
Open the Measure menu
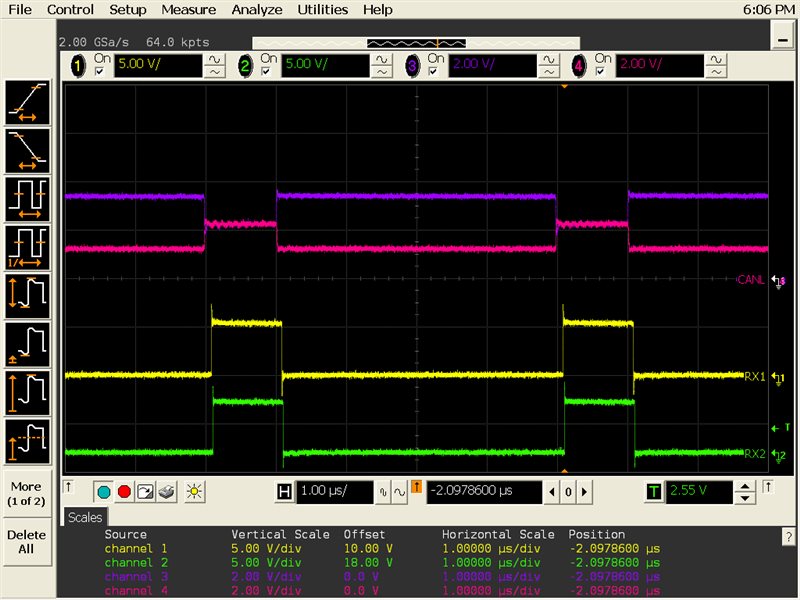(189, 9)
